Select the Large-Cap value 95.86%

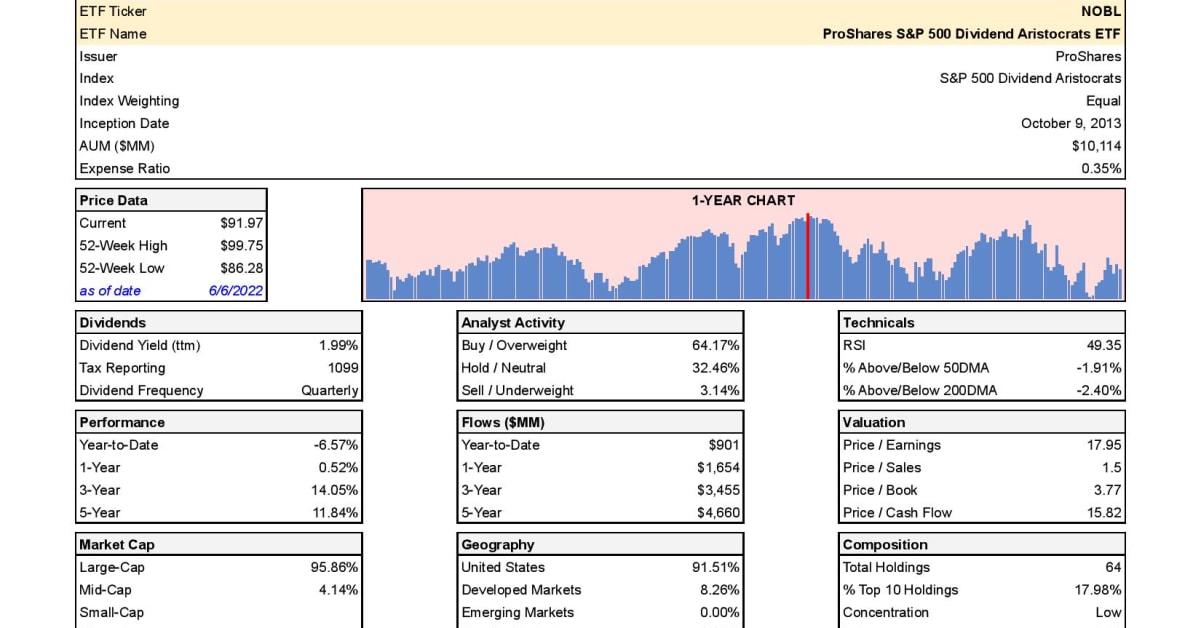pos(334,567)
